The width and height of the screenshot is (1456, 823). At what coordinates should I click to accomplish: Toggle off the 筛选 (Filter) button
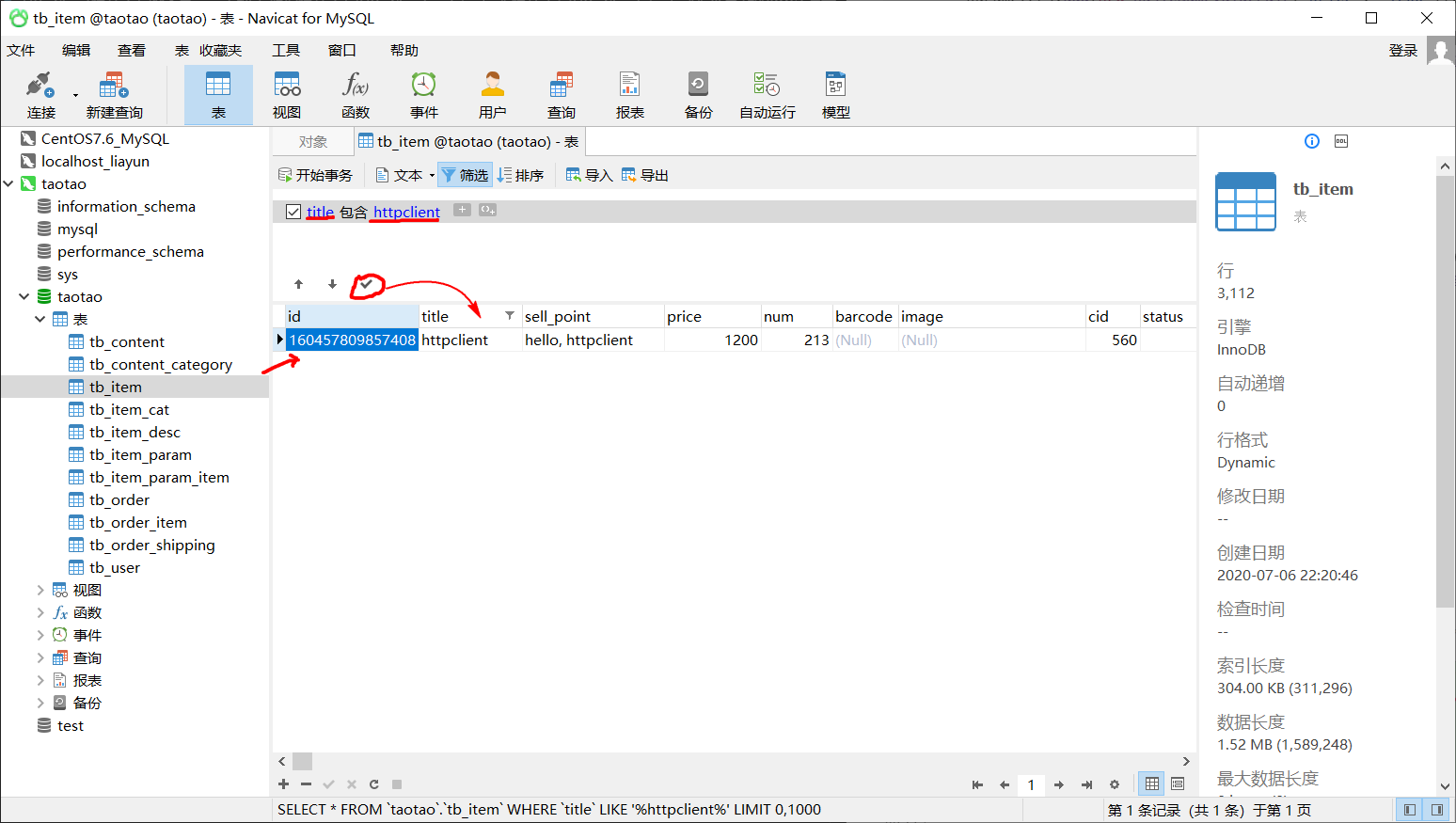[465, 174]
